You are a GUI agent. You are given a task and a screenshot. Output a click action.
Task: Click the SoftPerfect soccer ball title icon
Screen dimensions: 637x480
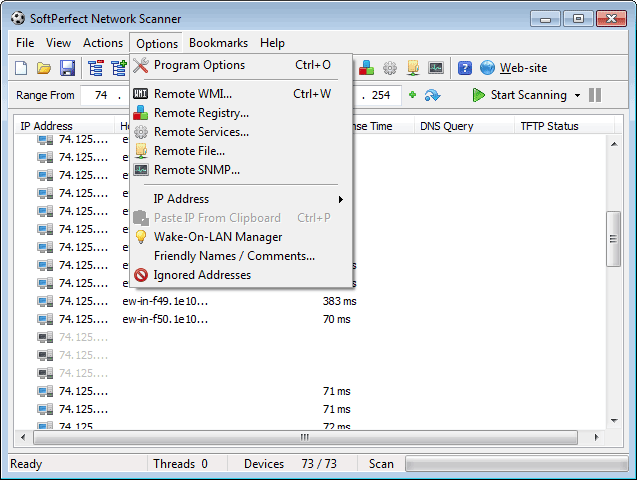pos(18,18)
